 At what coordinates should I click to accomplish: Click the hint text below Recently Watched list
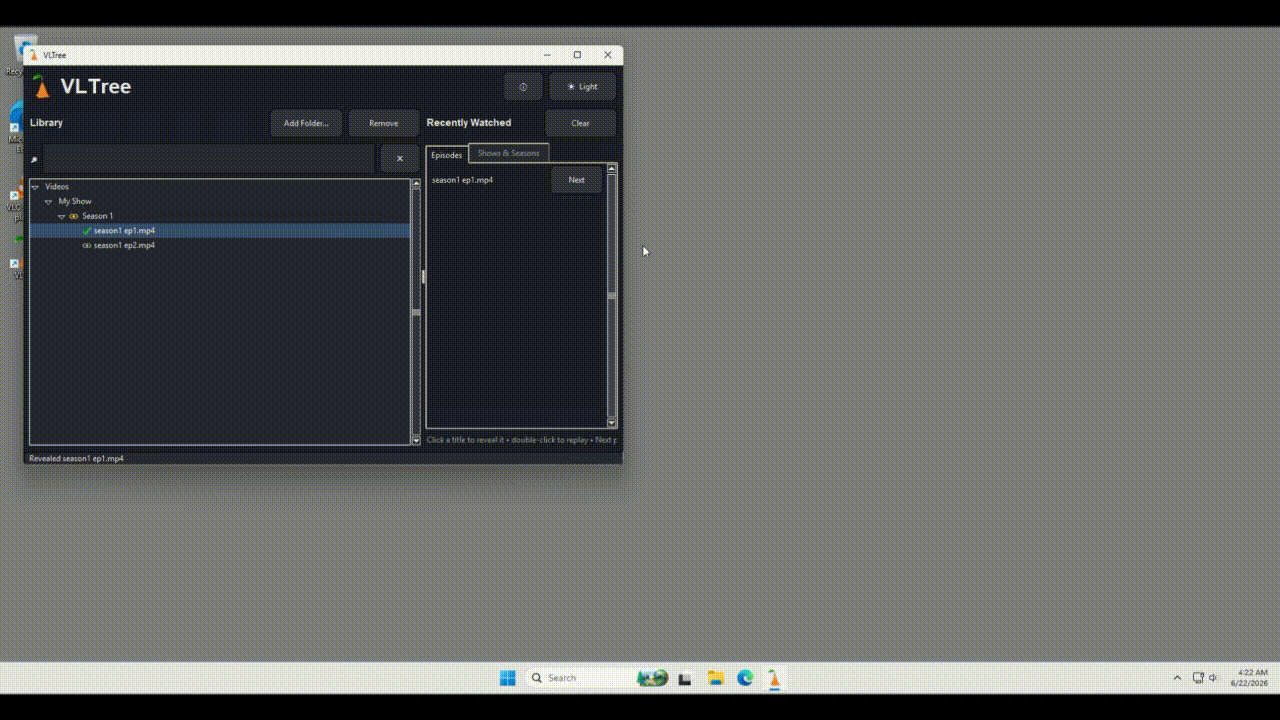coord(522,440)
